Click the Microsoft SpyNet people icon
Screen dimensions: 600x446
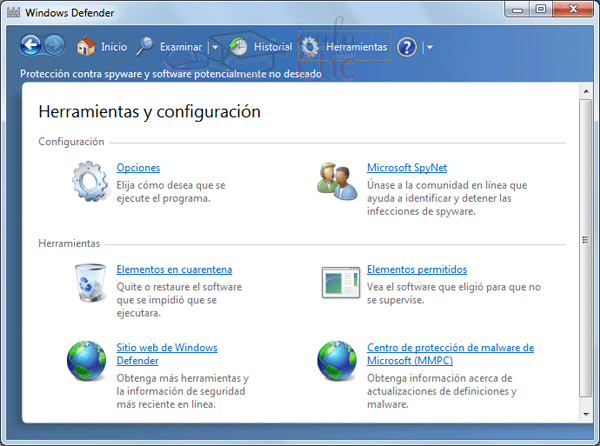(x=337, y=180)
